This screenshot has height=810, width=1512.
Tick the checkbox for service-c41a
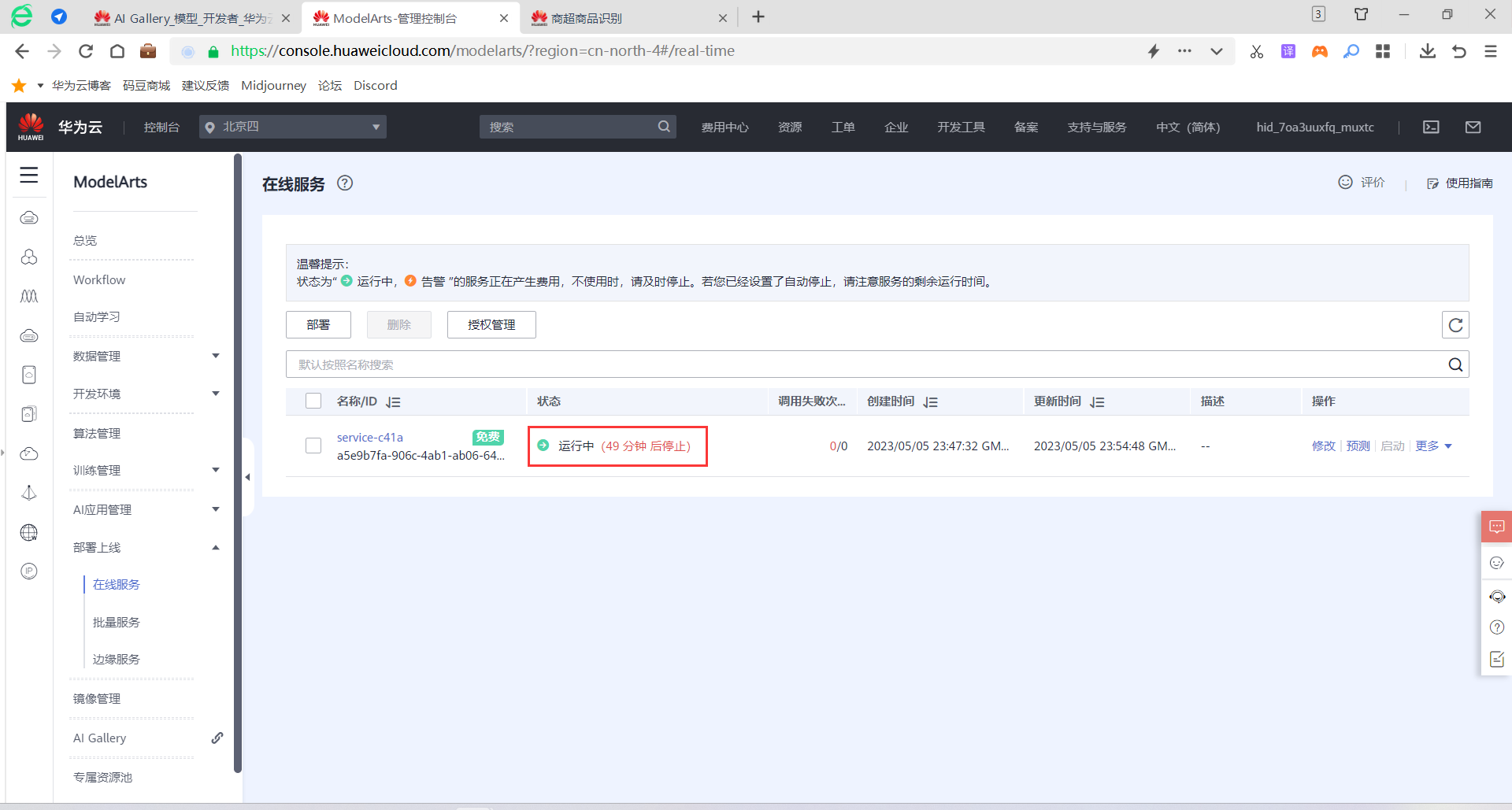click(313, 446)
